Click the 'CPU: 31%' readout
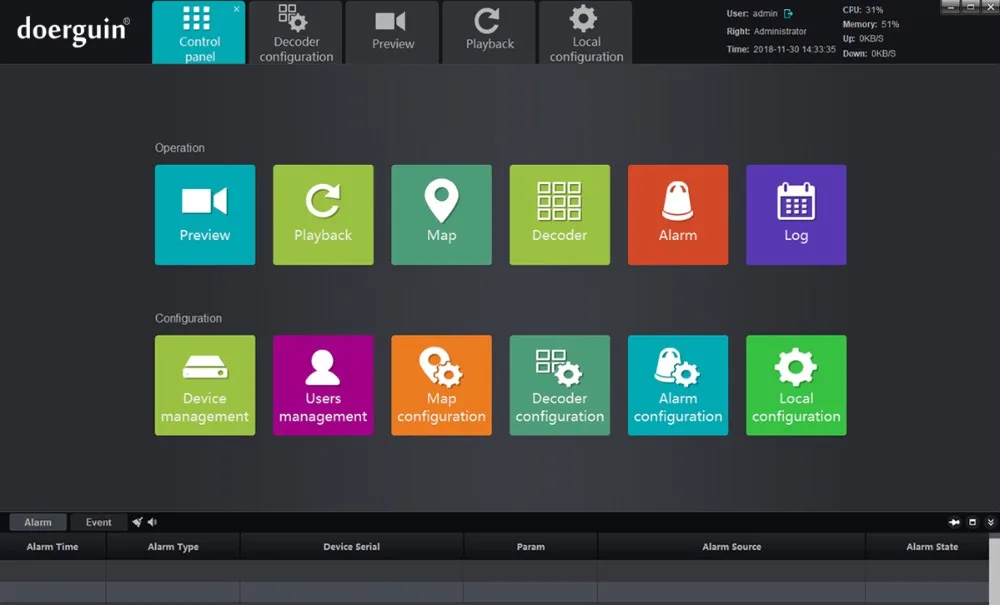Viewport: 1000px width, 605px height. tap(863, 10)
